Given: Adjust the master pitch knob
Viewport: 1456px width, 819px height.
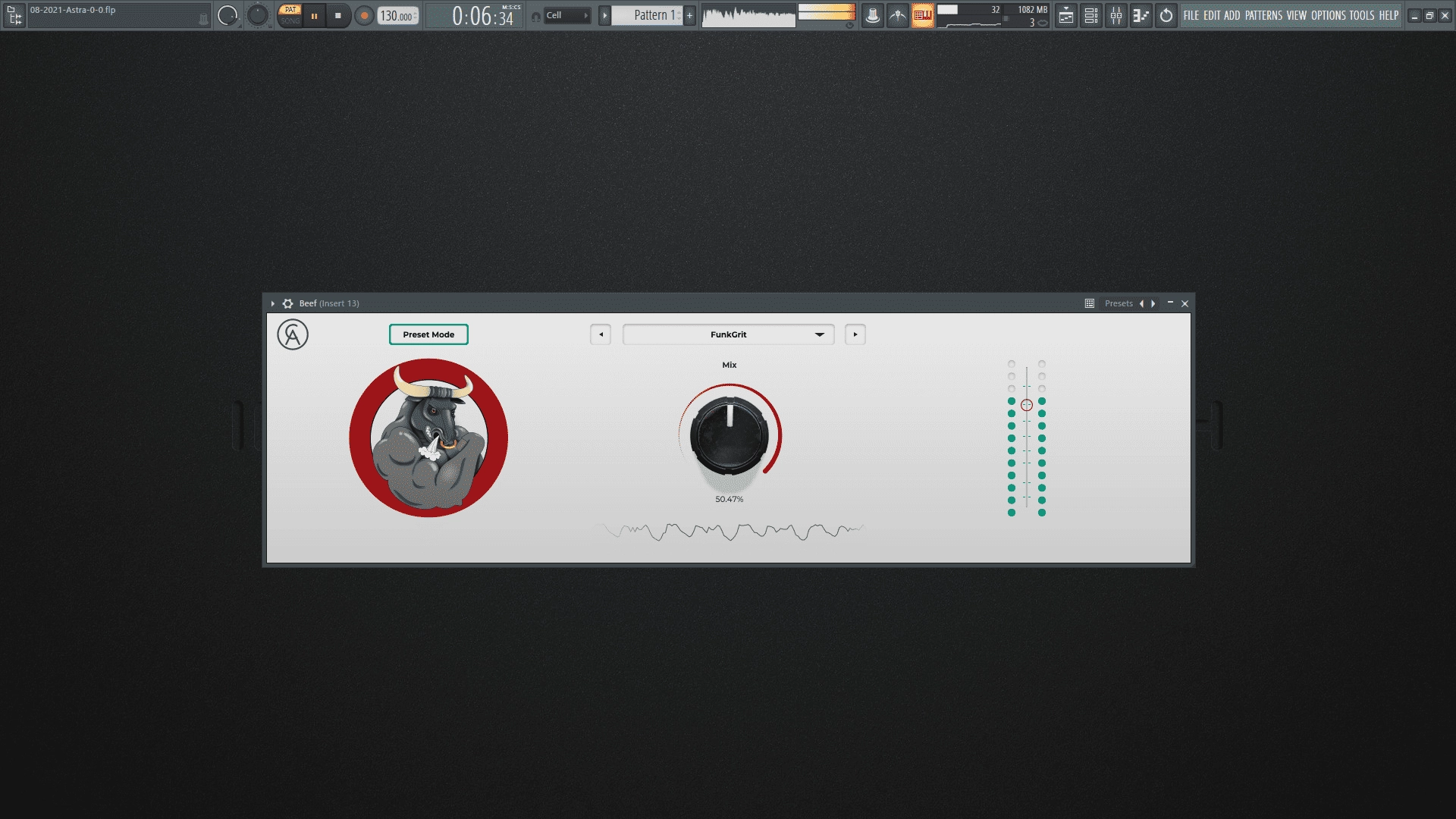Looking at the screenshot, I should (258, 15).
